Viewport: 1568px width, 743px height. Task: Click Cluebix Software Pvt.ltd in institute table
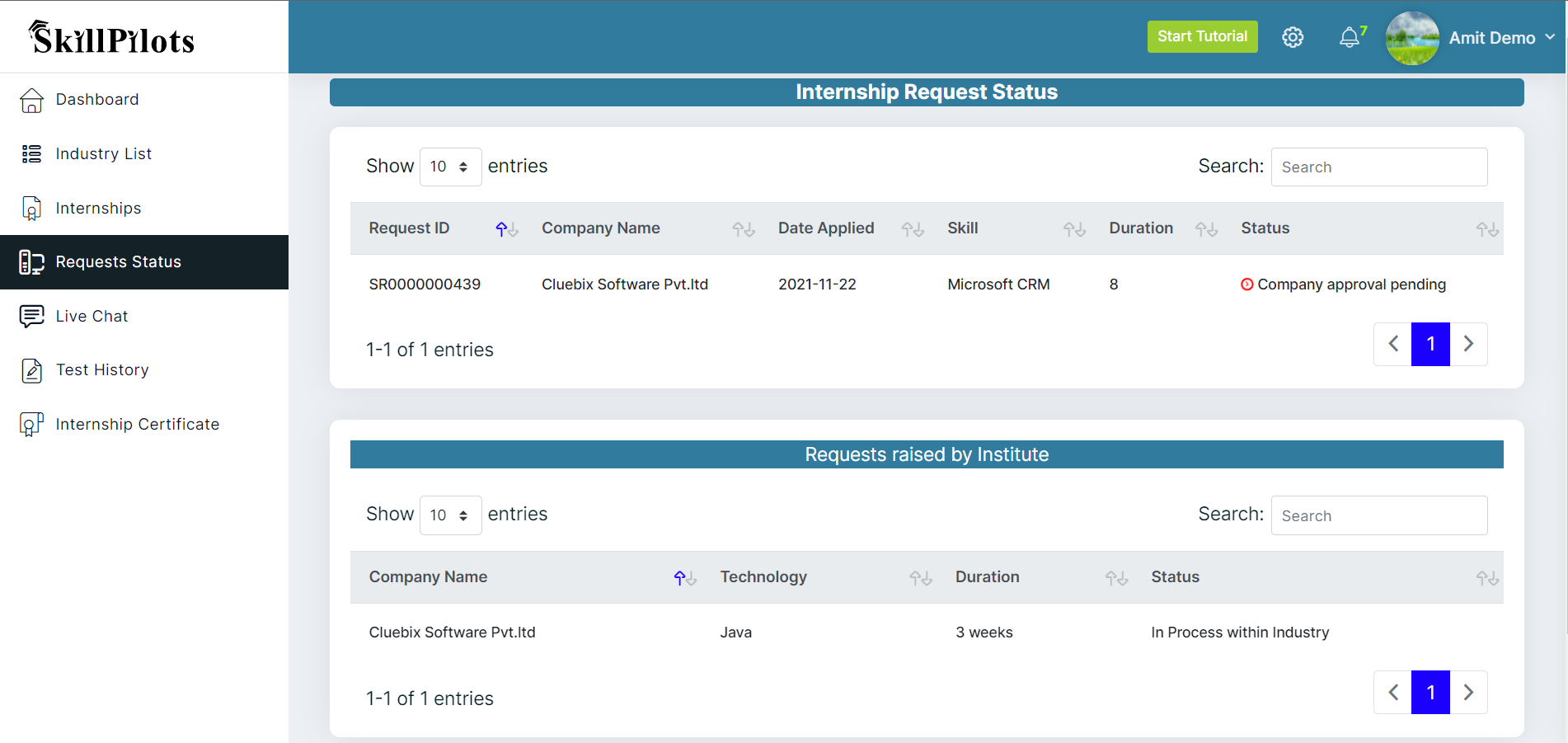point(452,632)
